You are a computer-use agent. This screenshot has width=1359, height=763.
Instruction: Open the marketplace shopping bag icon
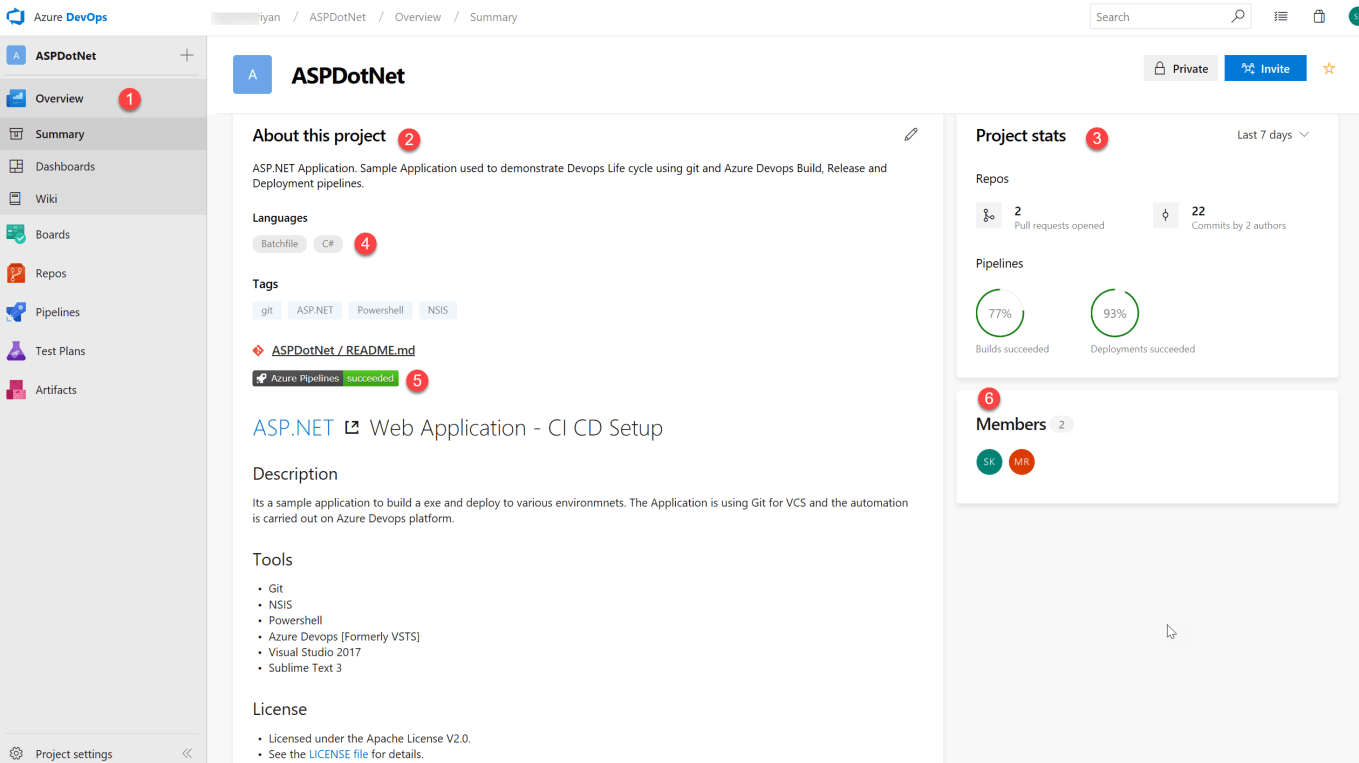pos(1319,17)
